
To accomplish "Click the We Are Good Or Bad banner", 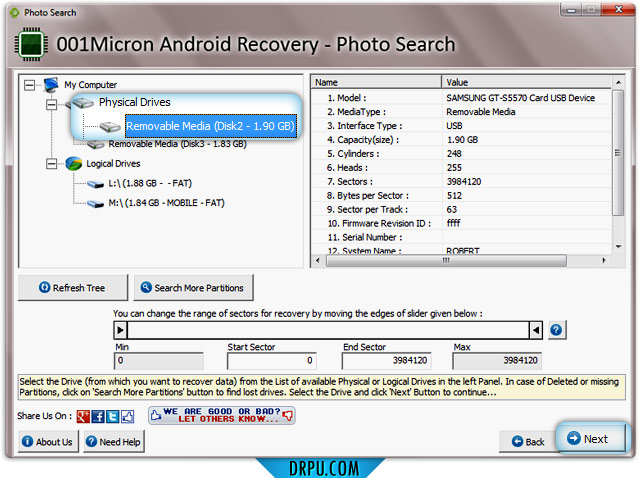I will (x=222, y=415).
